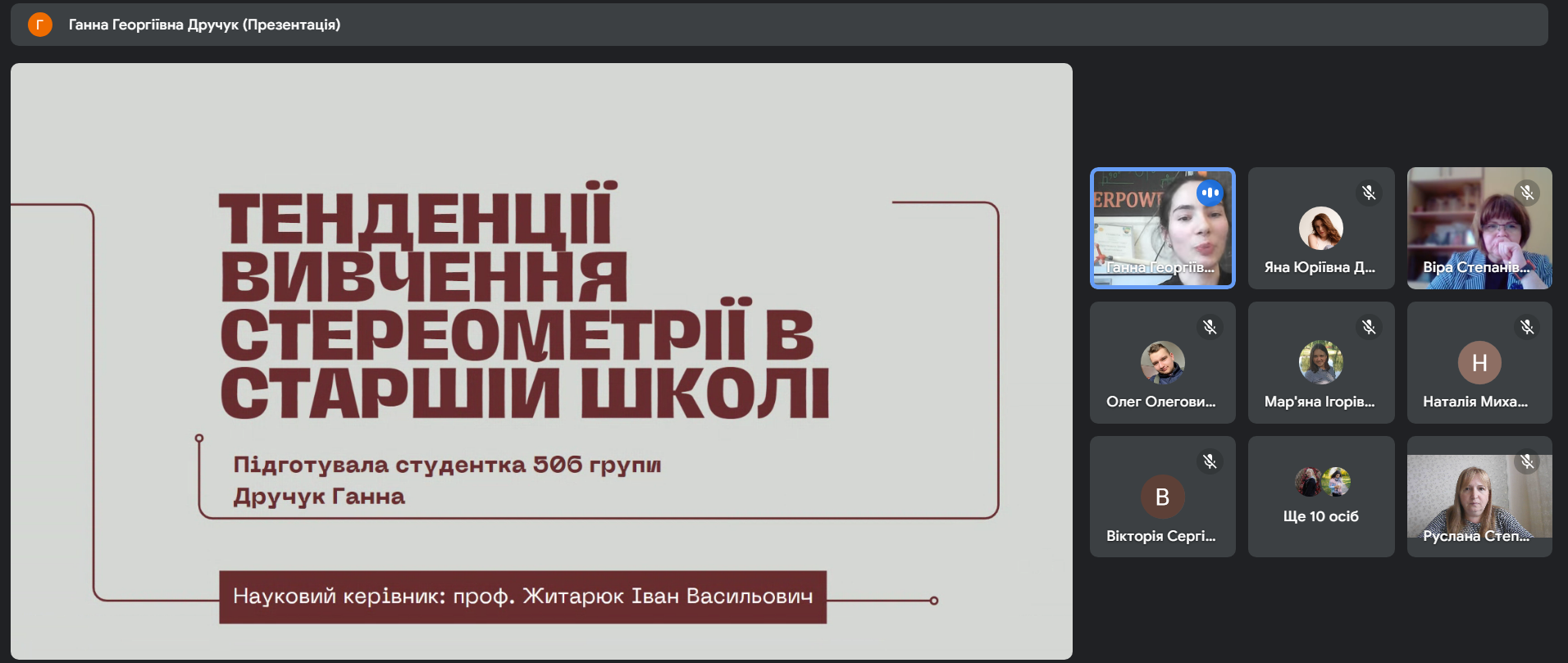The width and height of the screenshot is (1568, 663).
Task: Click the name label Вікторія Сергі...
Action: point(1160,536)
